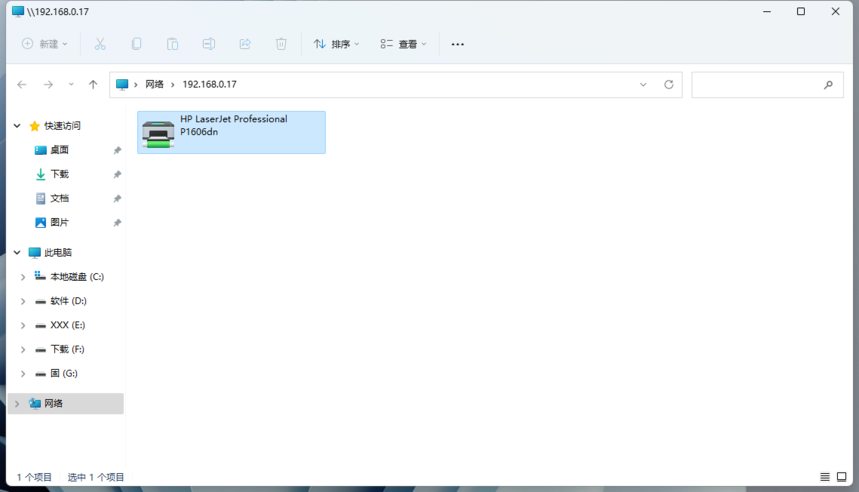This screenshot has height=492, width=859.
Task: Open the three-dot more options menu
Action: coord(457,44)
